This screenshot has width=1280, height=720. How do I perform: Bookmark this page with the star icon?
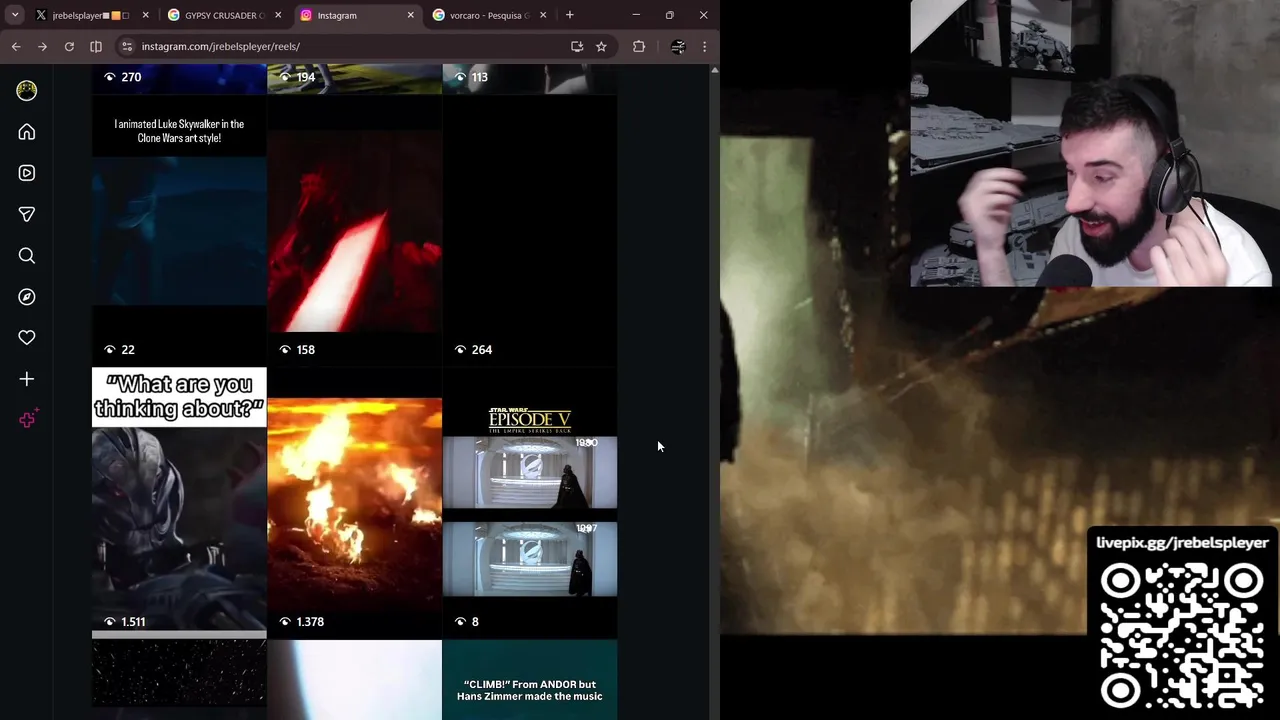(x=601, y=46)
